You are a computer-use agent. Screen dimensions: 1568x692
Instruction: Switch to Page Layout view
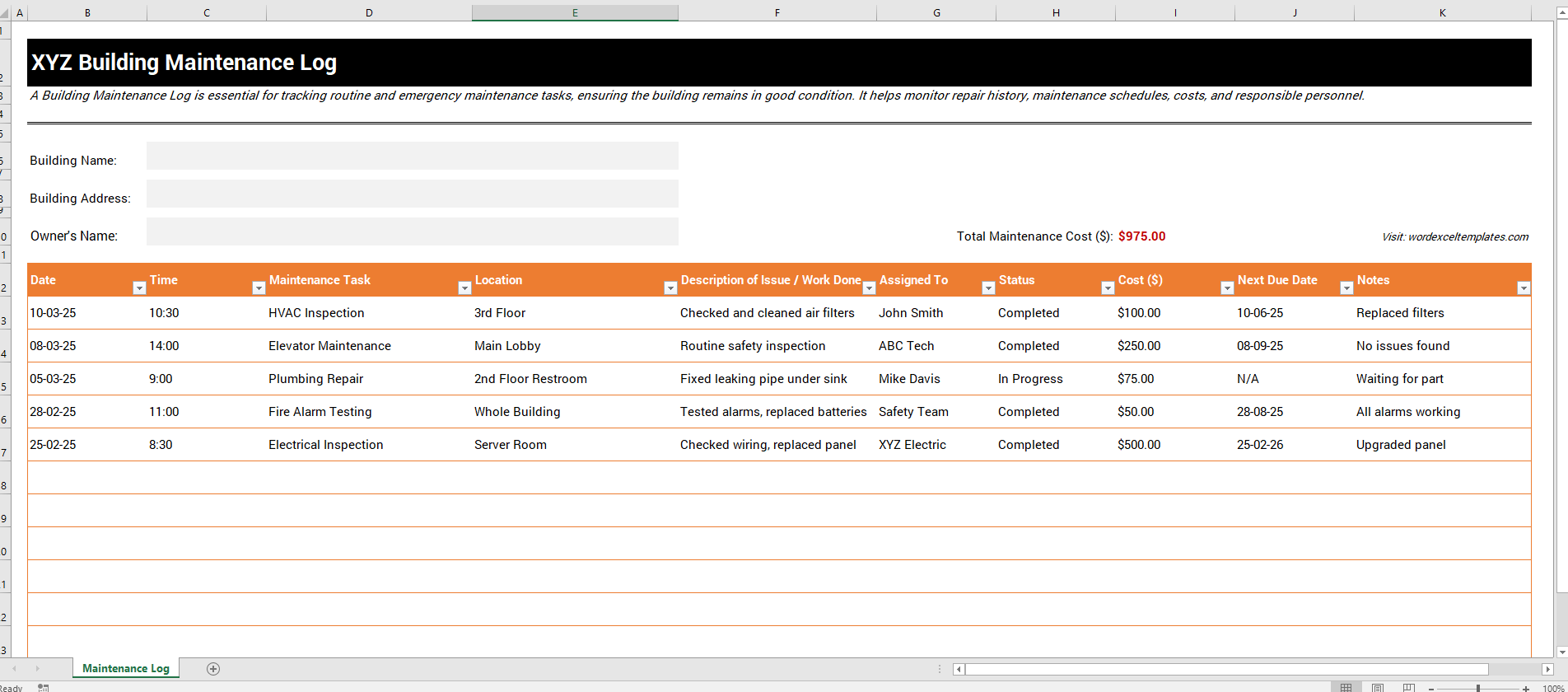(x=1378, y=687)
